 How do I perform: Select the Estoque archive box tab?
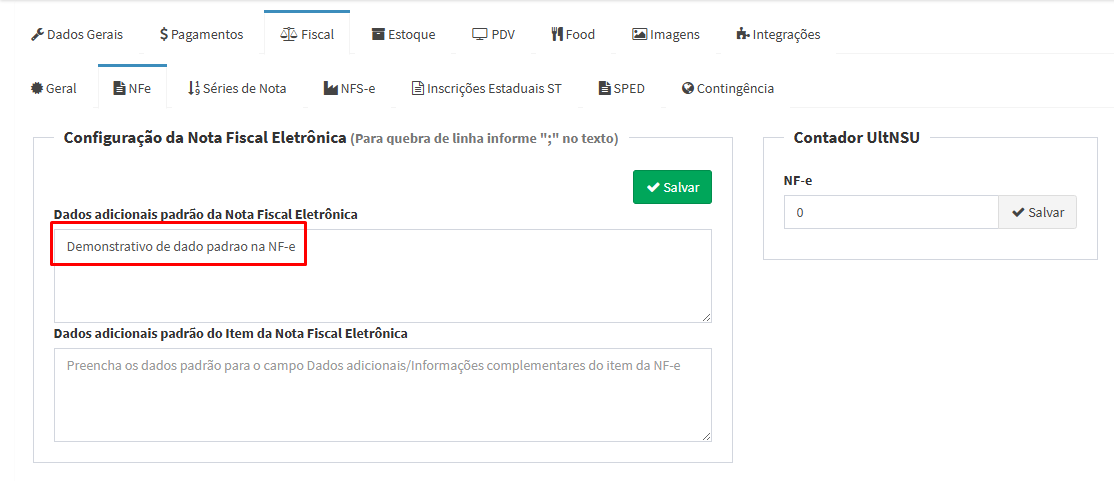click(x=403, y=34)
